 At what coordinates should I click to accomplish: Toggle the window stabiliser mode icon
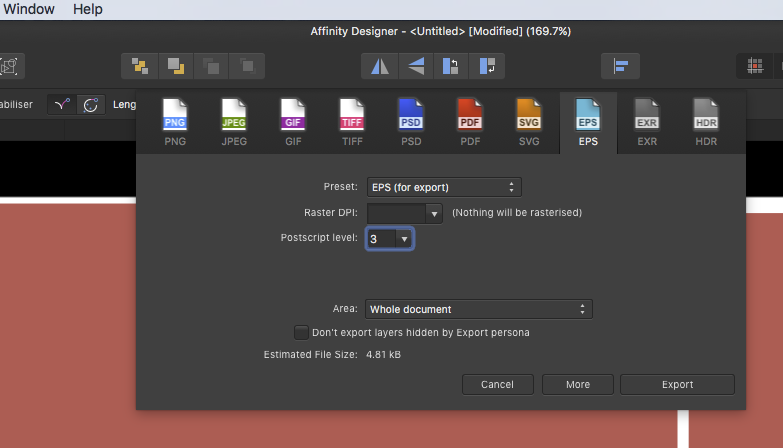click(91, 104)
